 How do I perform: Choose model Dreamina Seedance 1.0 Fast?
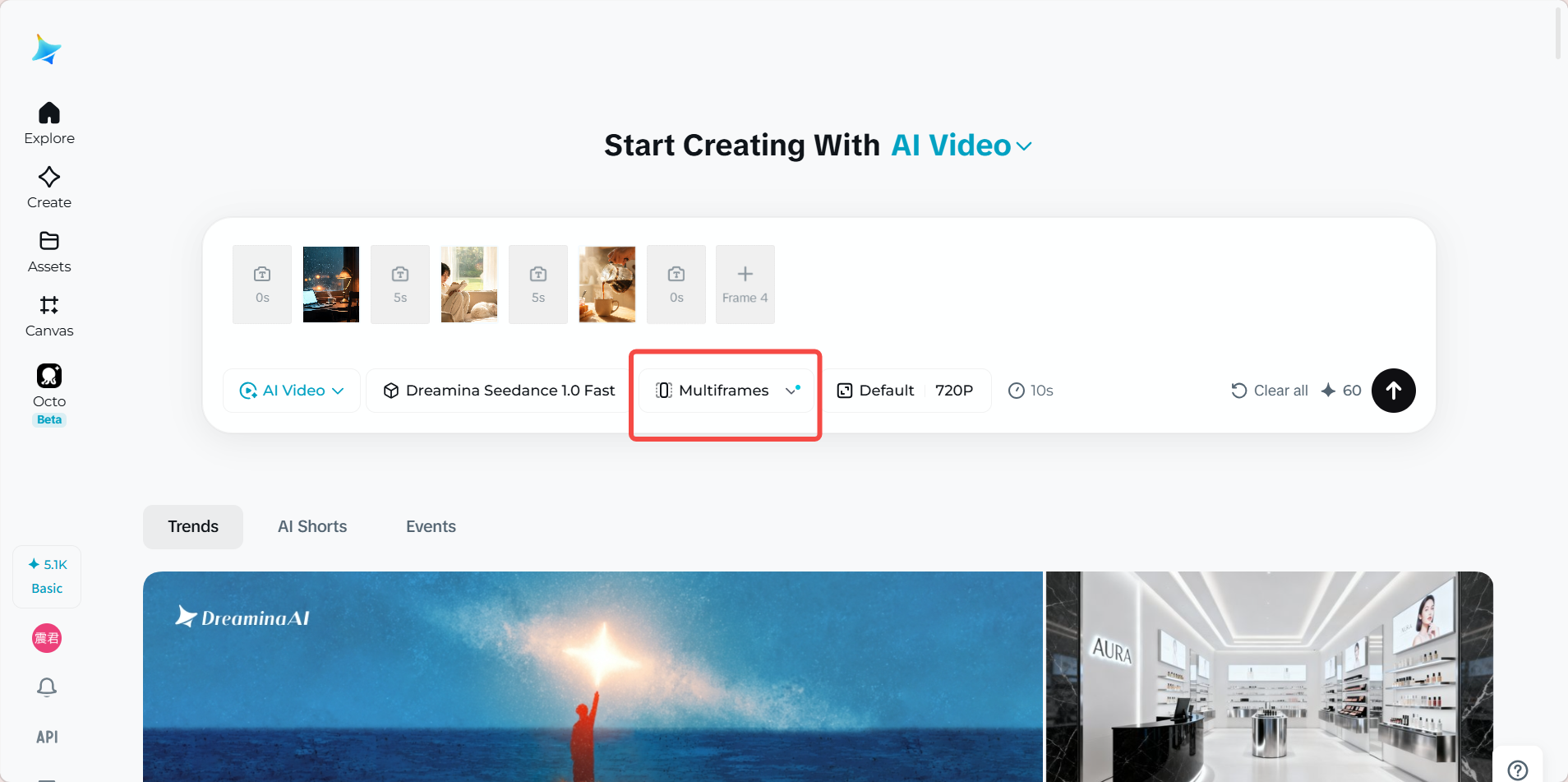click(499, 391)
